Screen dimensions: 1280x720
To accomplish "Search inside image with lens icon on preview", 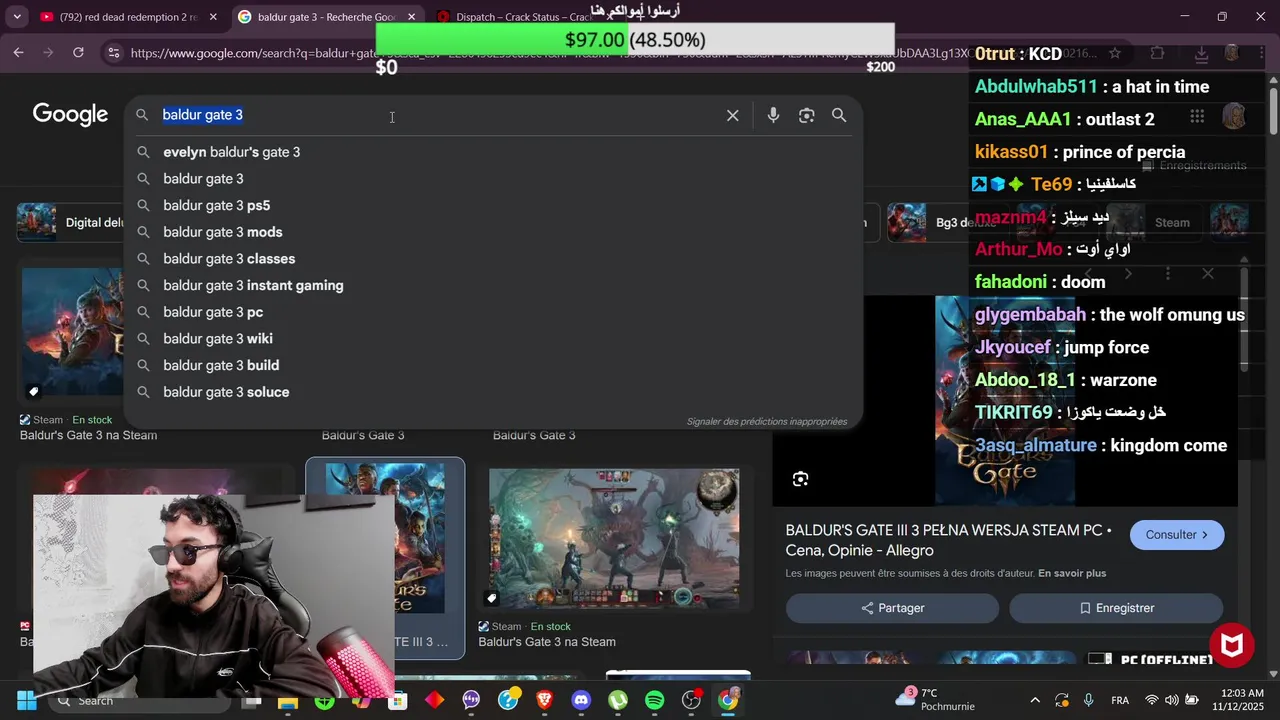I will click(x=800, y=479).
